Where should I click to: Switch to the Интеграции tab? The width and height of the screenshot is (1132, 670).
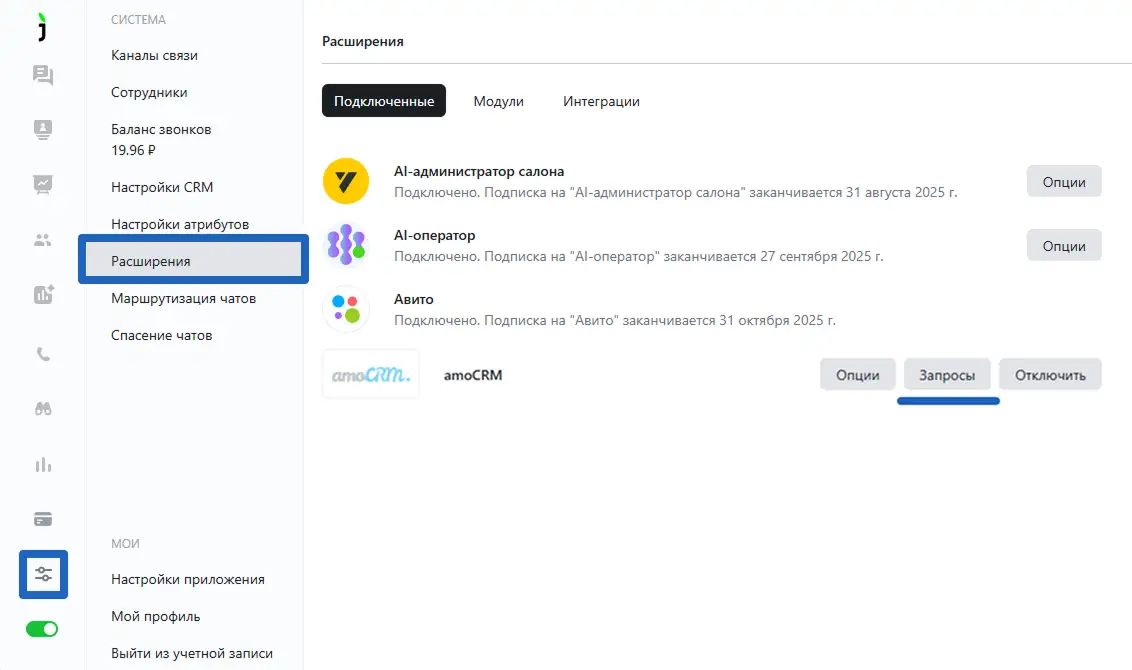pos(601,101)
